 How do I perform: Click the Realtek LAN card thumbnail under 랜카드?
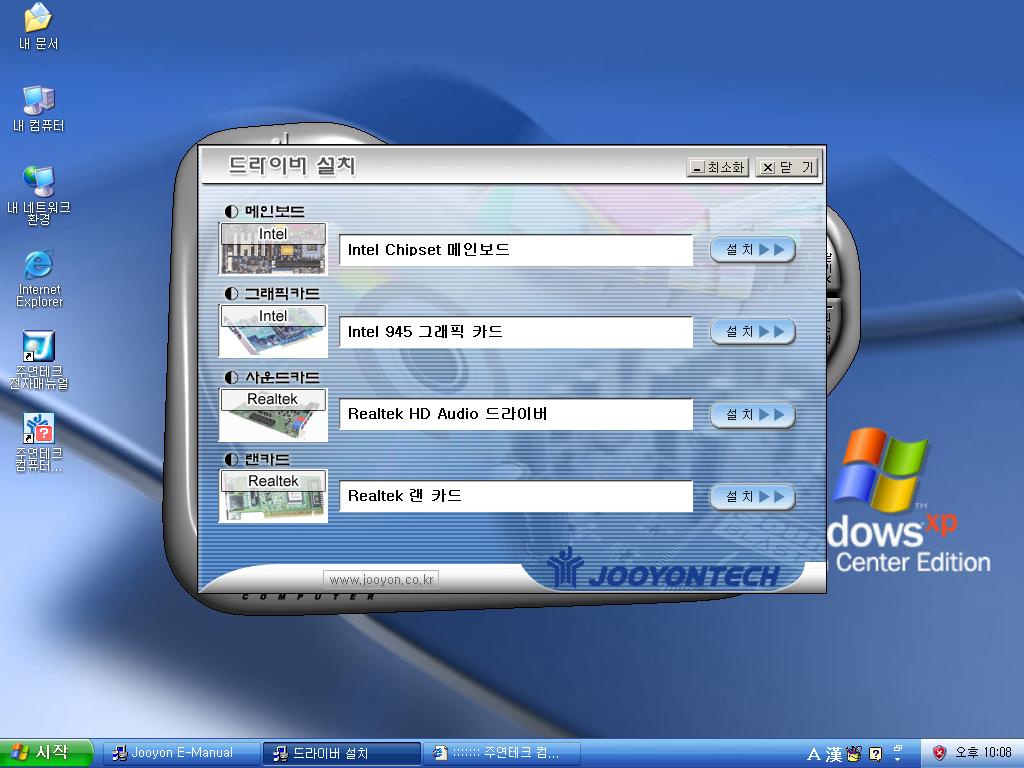tap(273, 496)
